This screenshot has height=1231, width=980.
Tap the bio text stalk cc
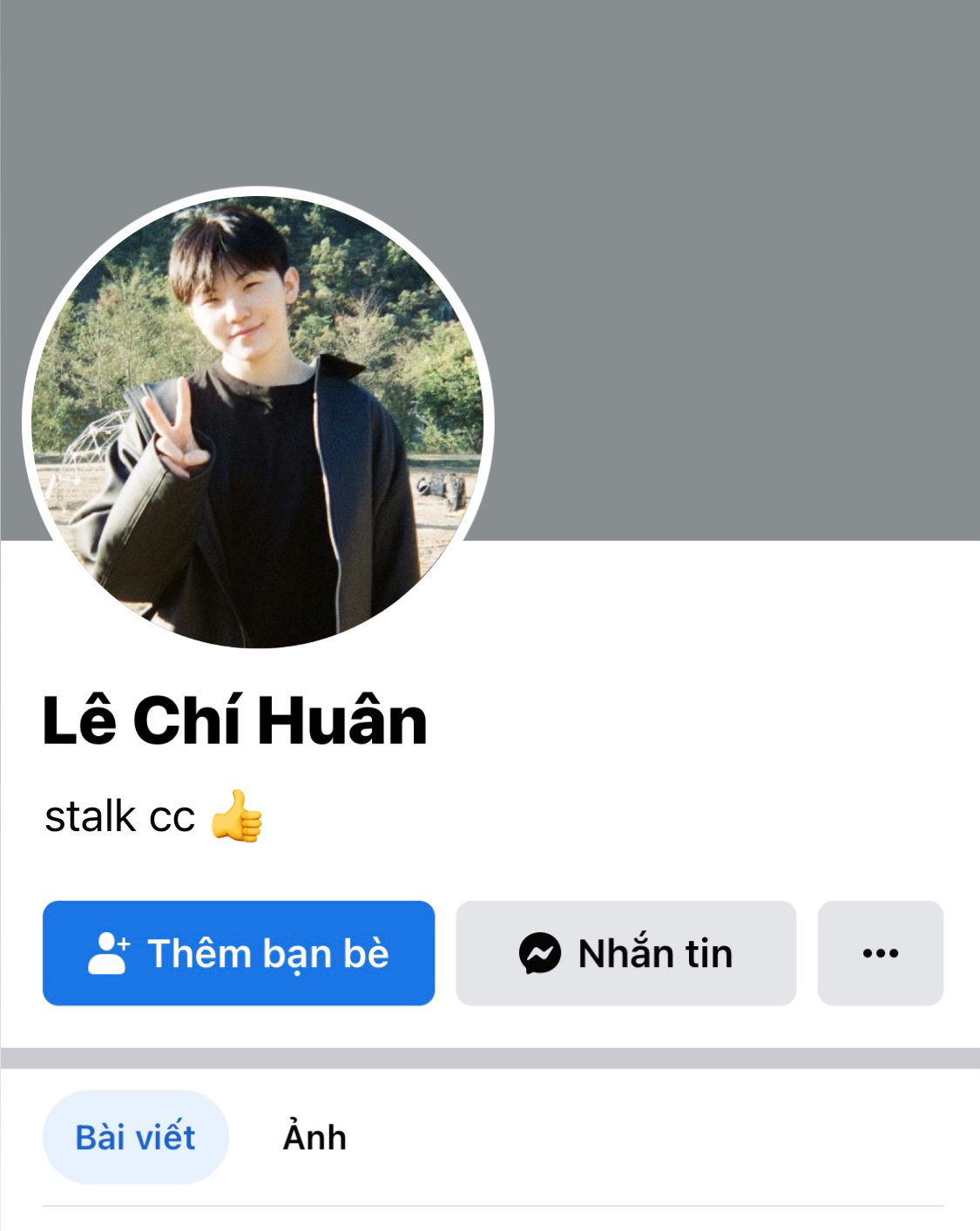[119, 816]
